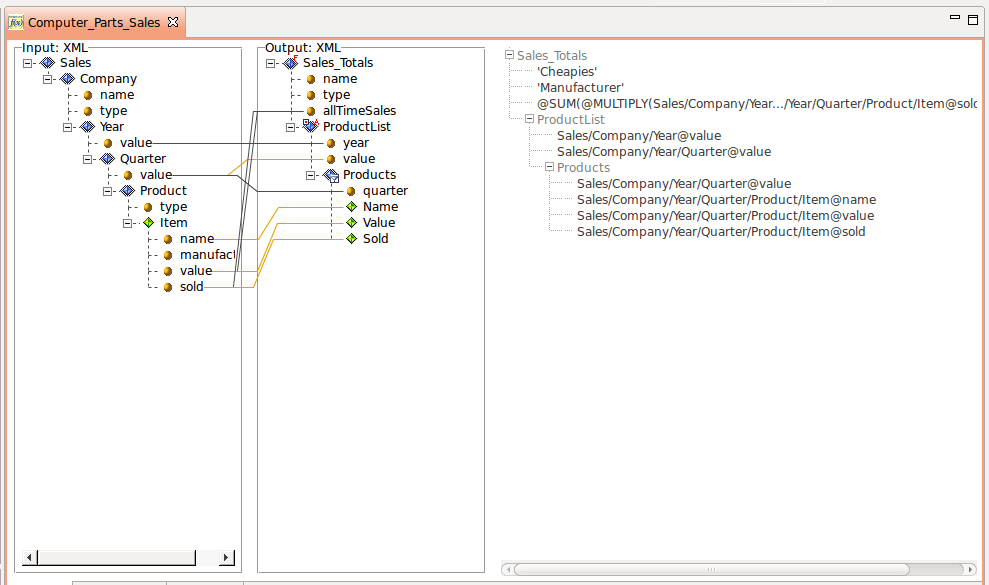Viewport: 989px width, 585px height.
Task: Collapse Sales_Totals in the right panel
Action: [508, 55]
